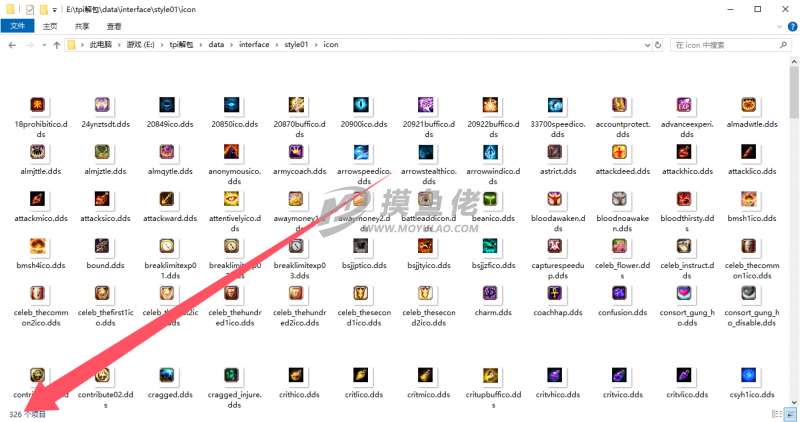
Task: Switch to details view layout
Action: [777, 414]
